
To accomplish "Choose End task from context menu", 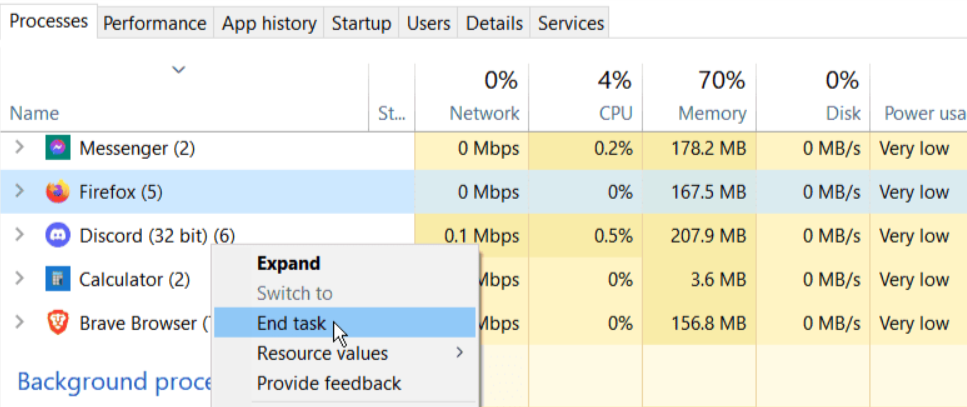I will click(291, 323).
